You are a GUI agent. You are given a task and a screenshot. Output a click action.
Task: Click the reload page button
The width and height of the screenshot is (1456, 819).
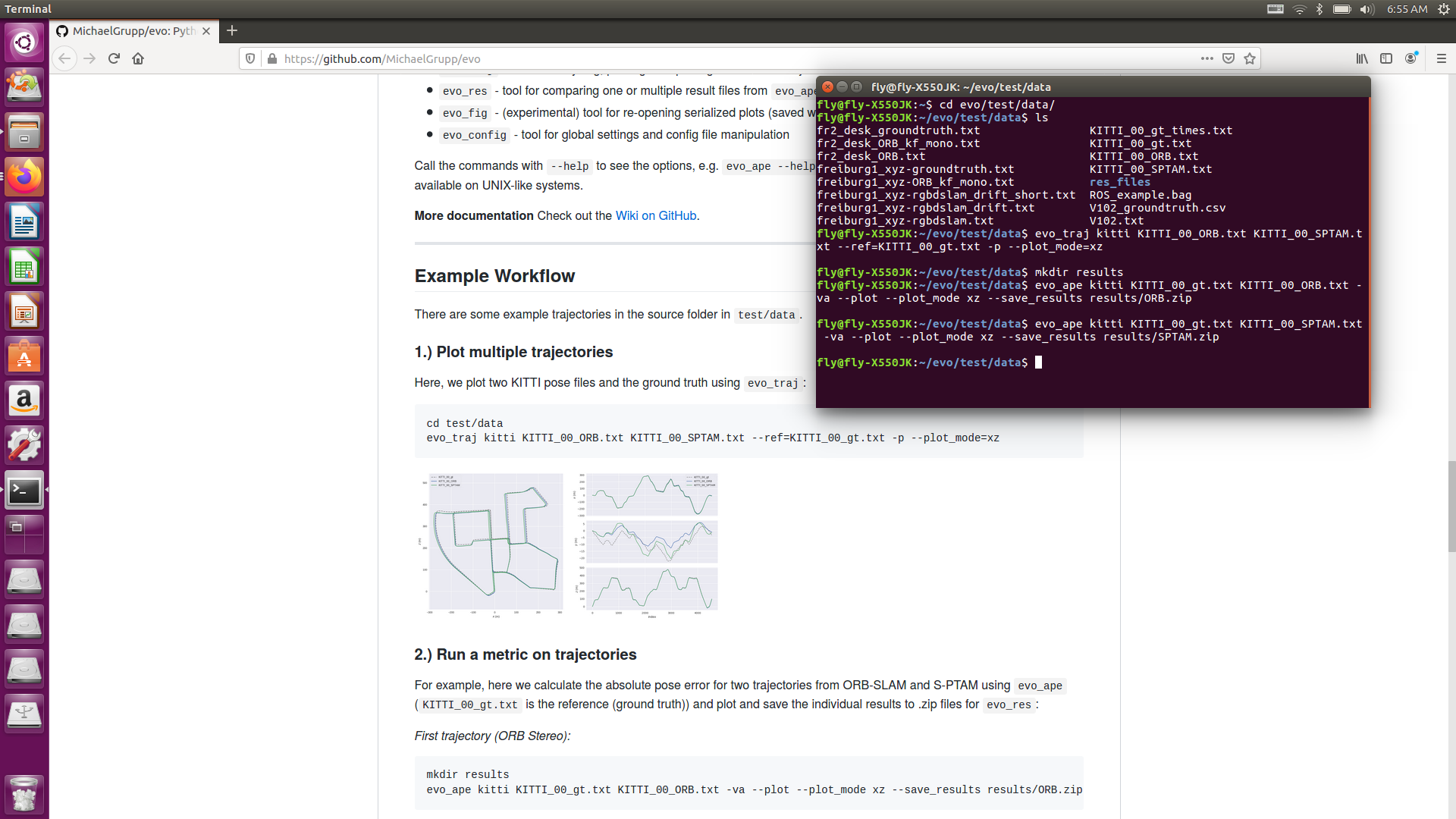click(x=114, y=58)
